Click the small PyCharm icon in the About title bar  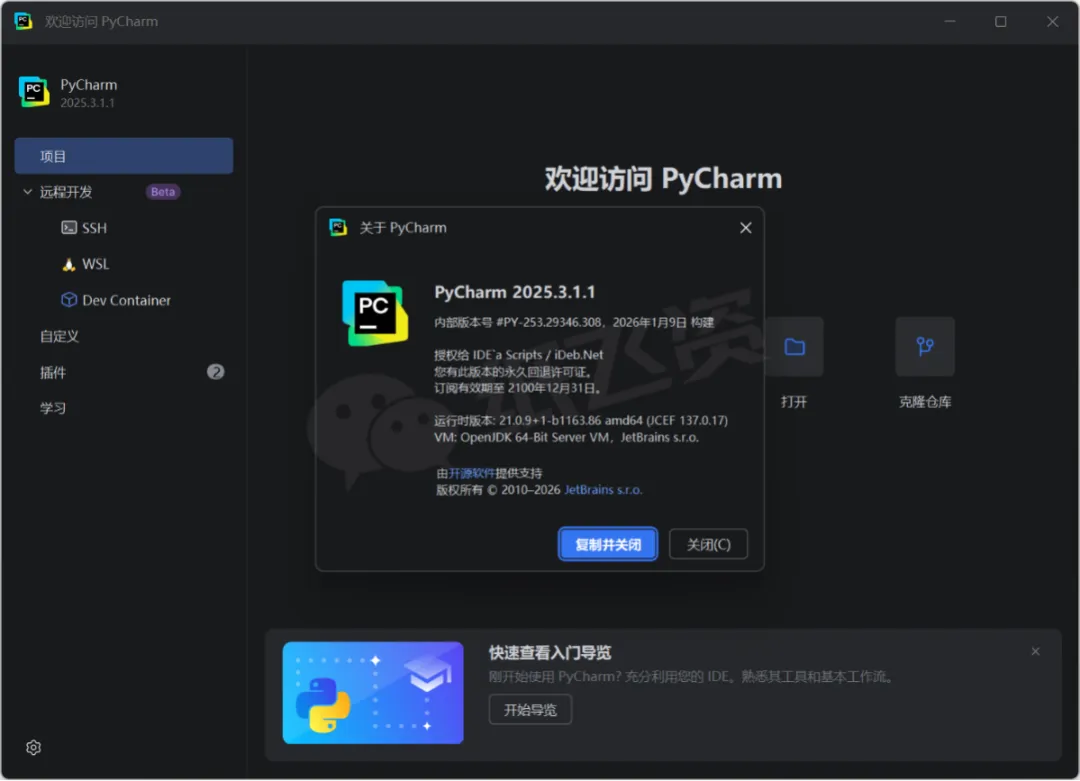point(338,227)
